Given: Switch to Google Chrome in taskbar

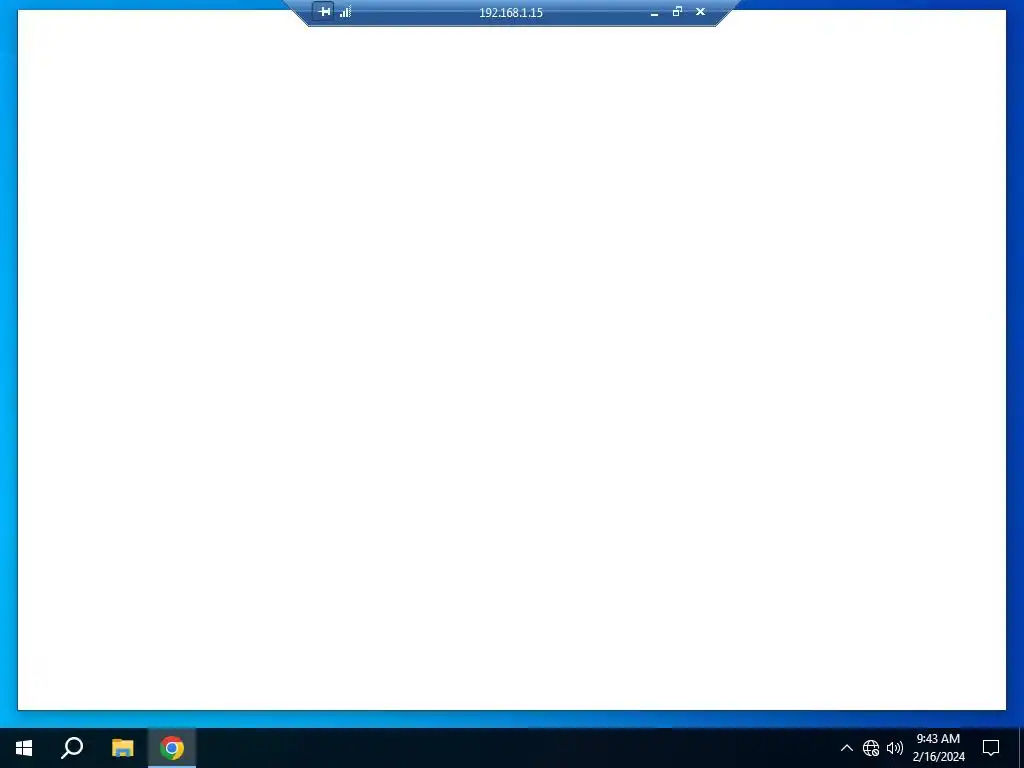Looking at the screenshot, I should click(172, 748).
